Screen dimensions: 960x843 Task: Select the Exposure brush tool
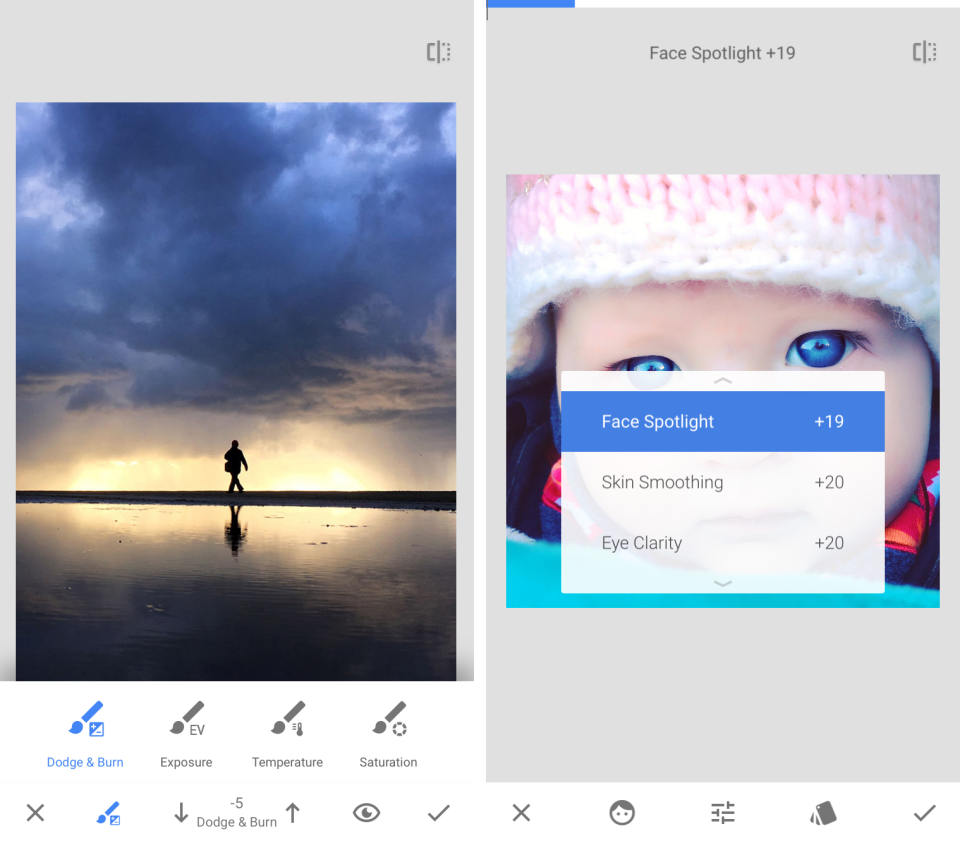point(186,730)
